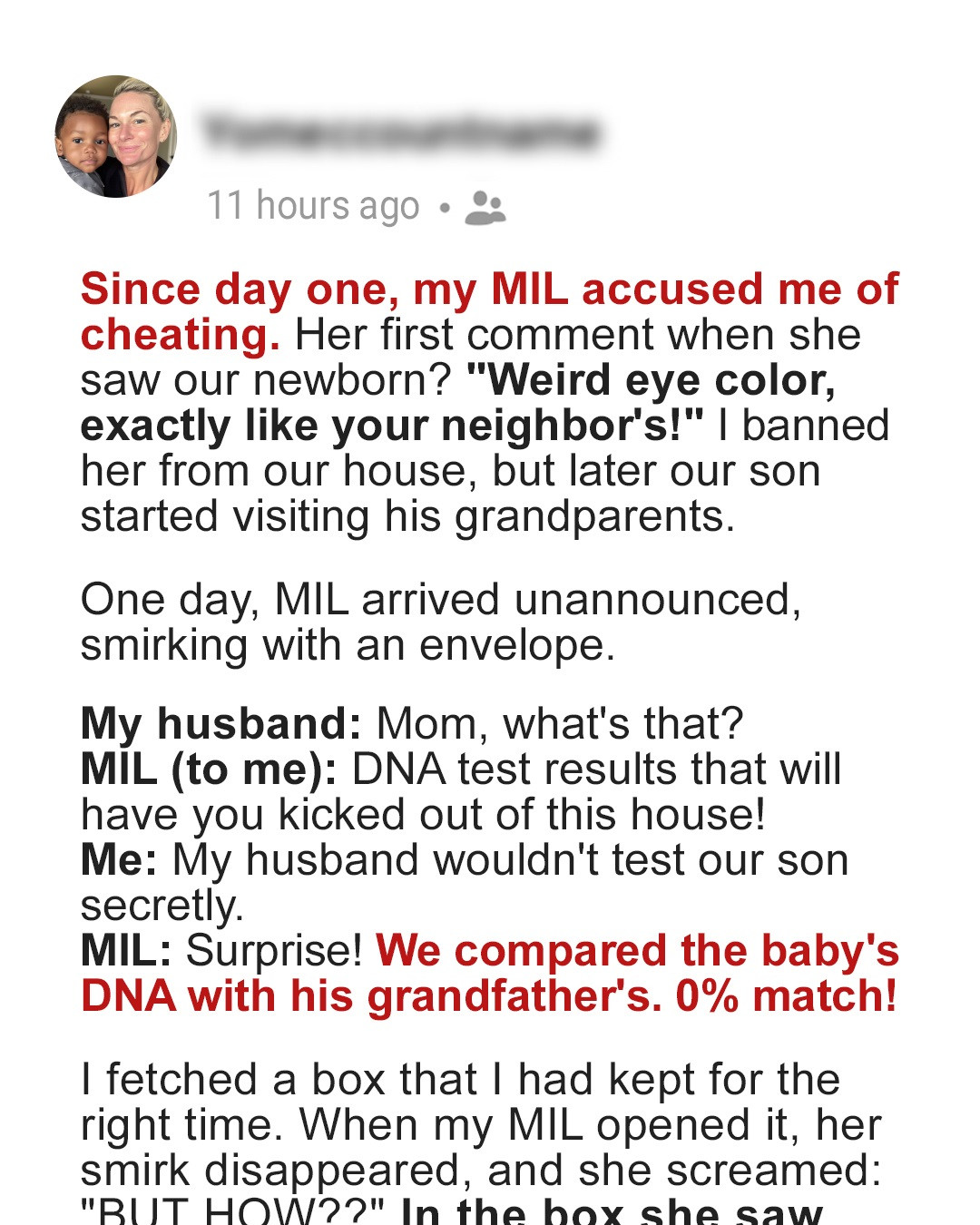Click 'Mom, what's that?' text
The height and width of the screenshot is (1225, 980).
pos(559,724)
